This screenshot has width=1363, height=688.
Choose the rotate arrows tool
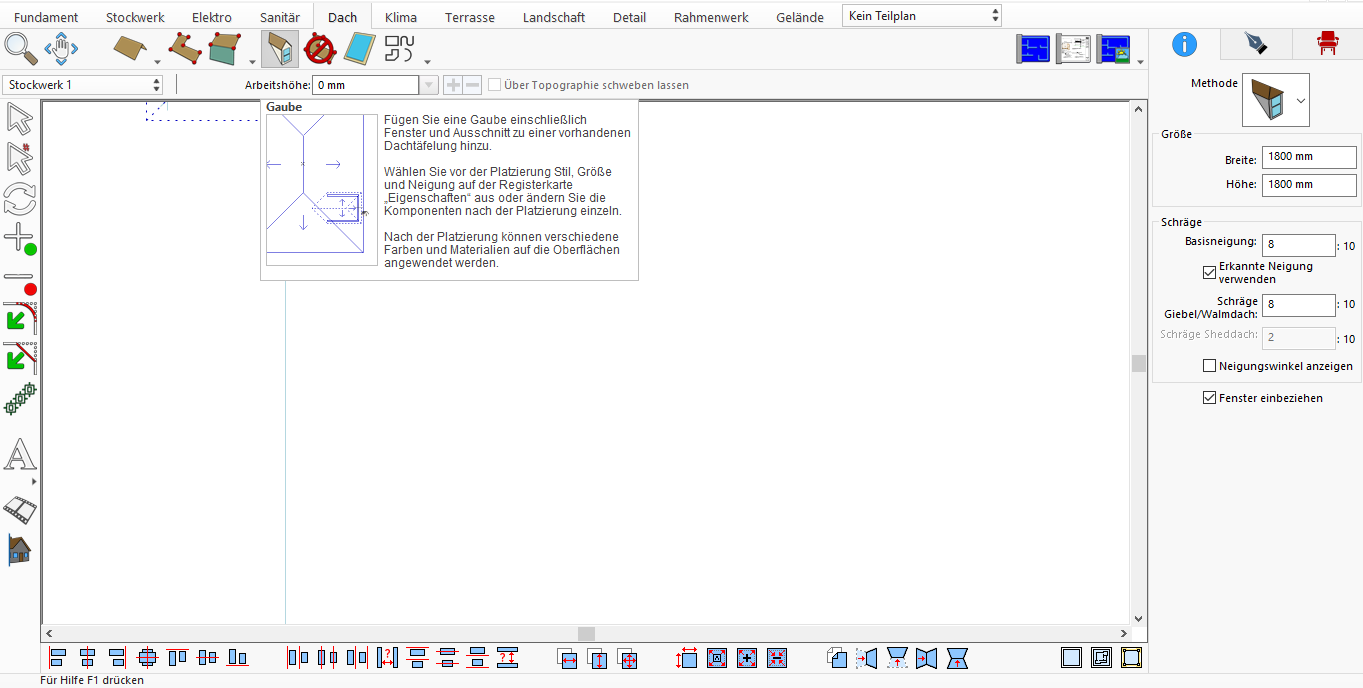pyautogui.click(x=20, y=199)
